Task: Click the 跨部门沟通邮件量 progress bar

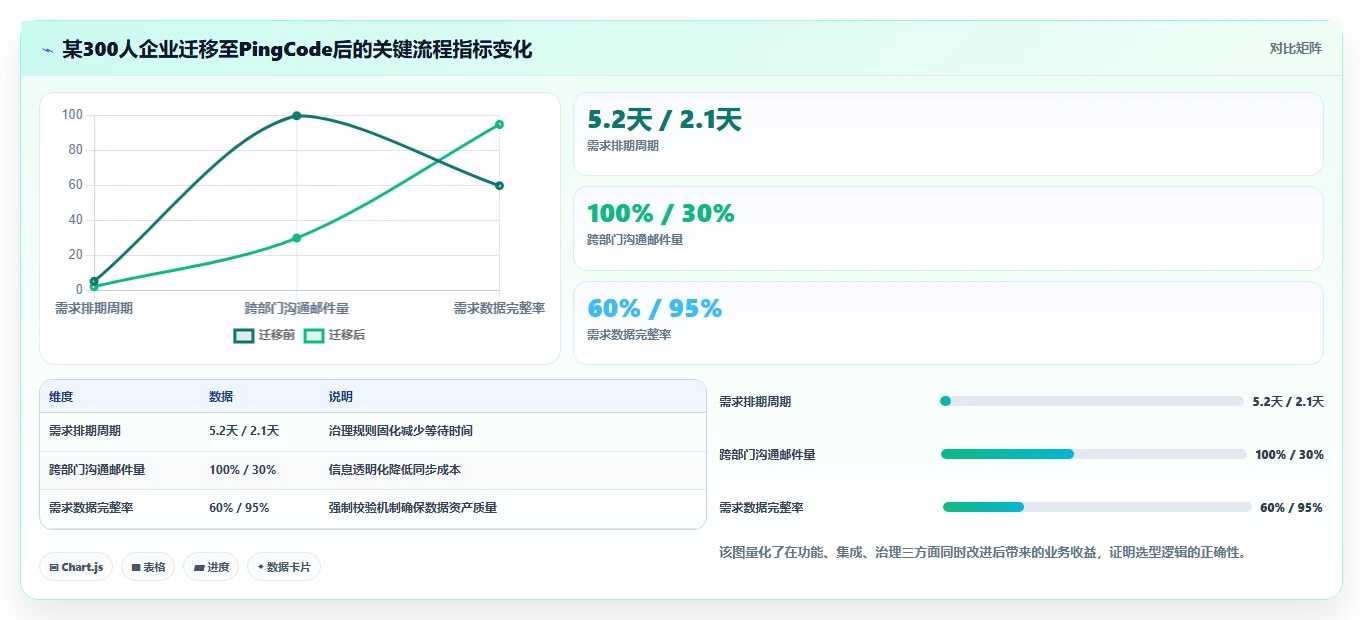Action: tap(1093, 454)
